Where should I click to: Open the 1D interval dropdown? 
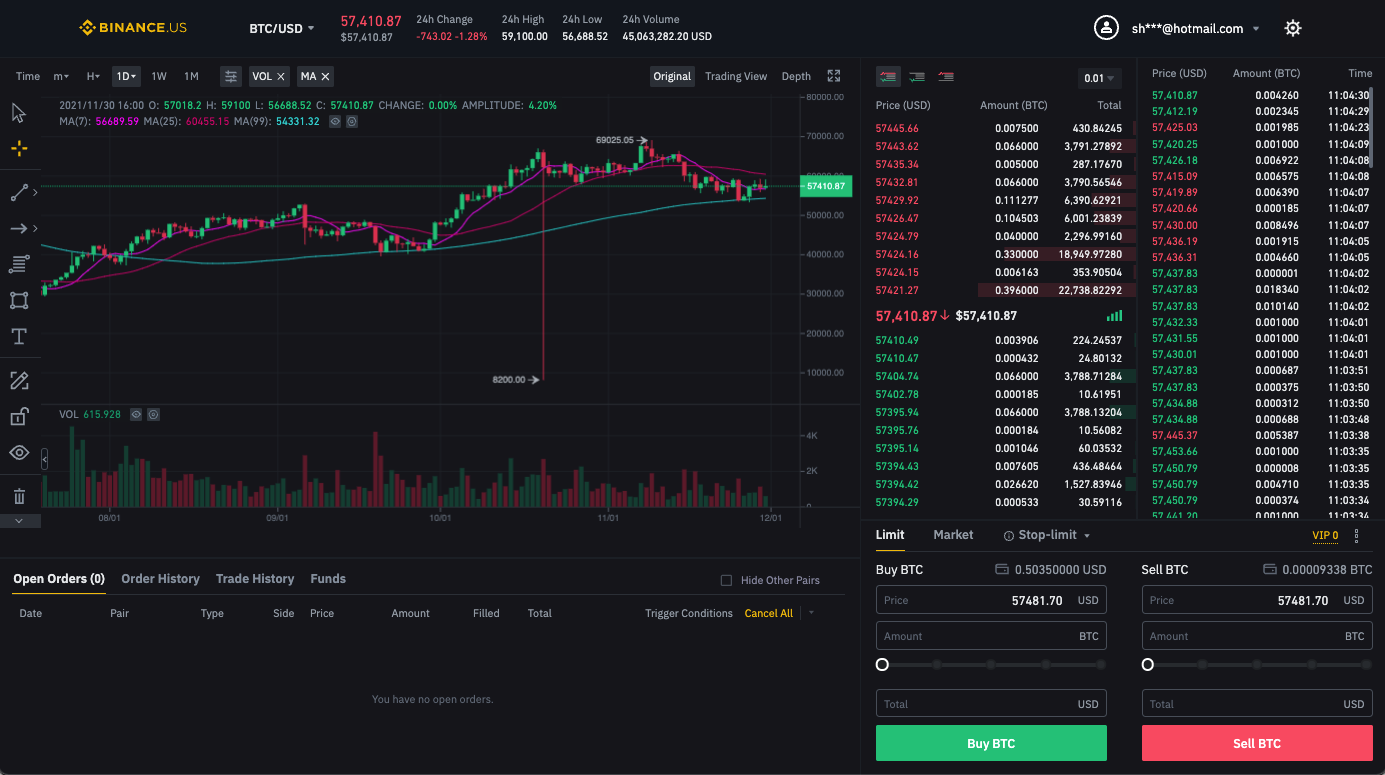126,76
